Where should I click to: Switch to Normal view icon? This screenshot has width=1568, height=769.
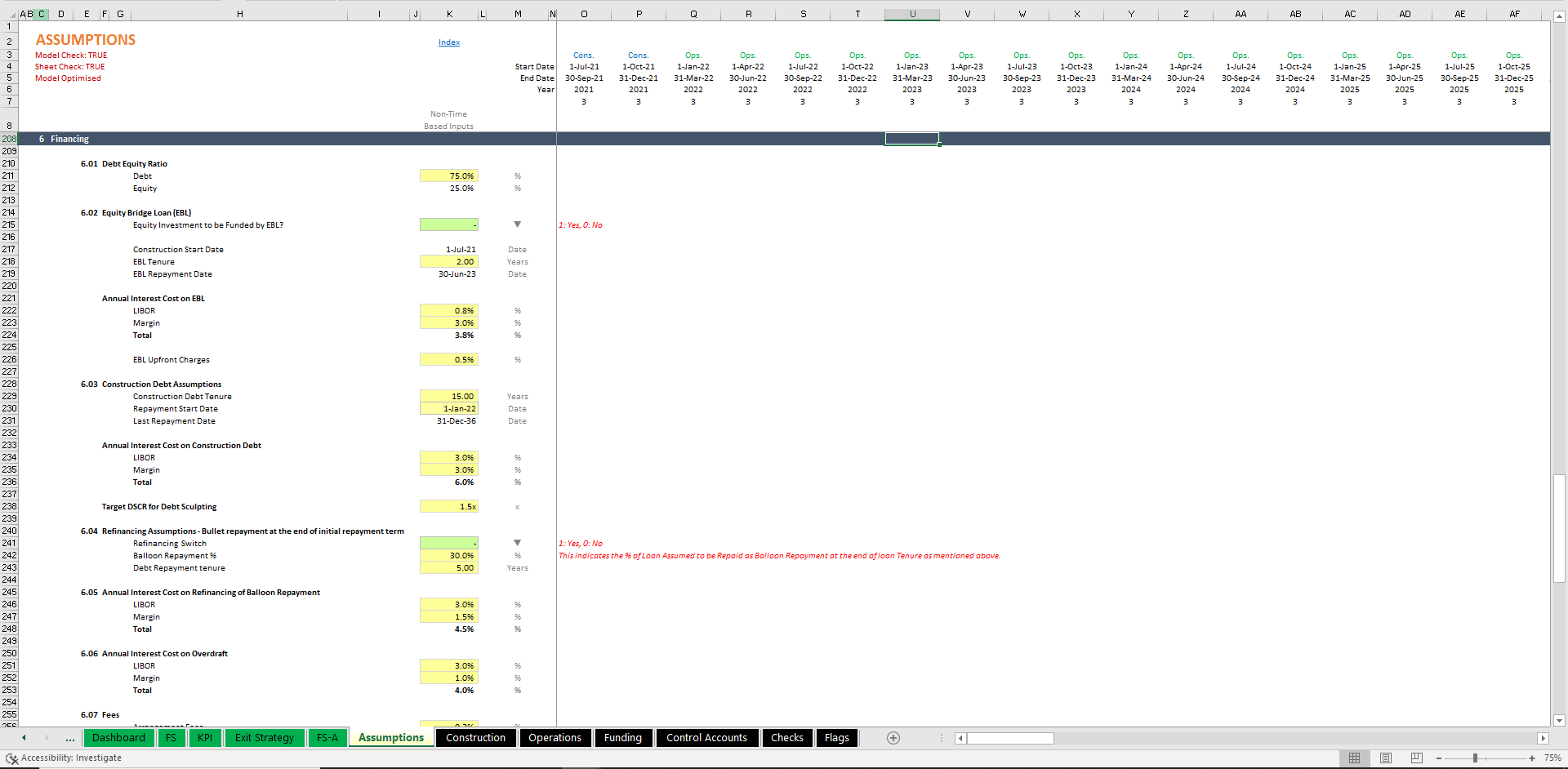1355,758
